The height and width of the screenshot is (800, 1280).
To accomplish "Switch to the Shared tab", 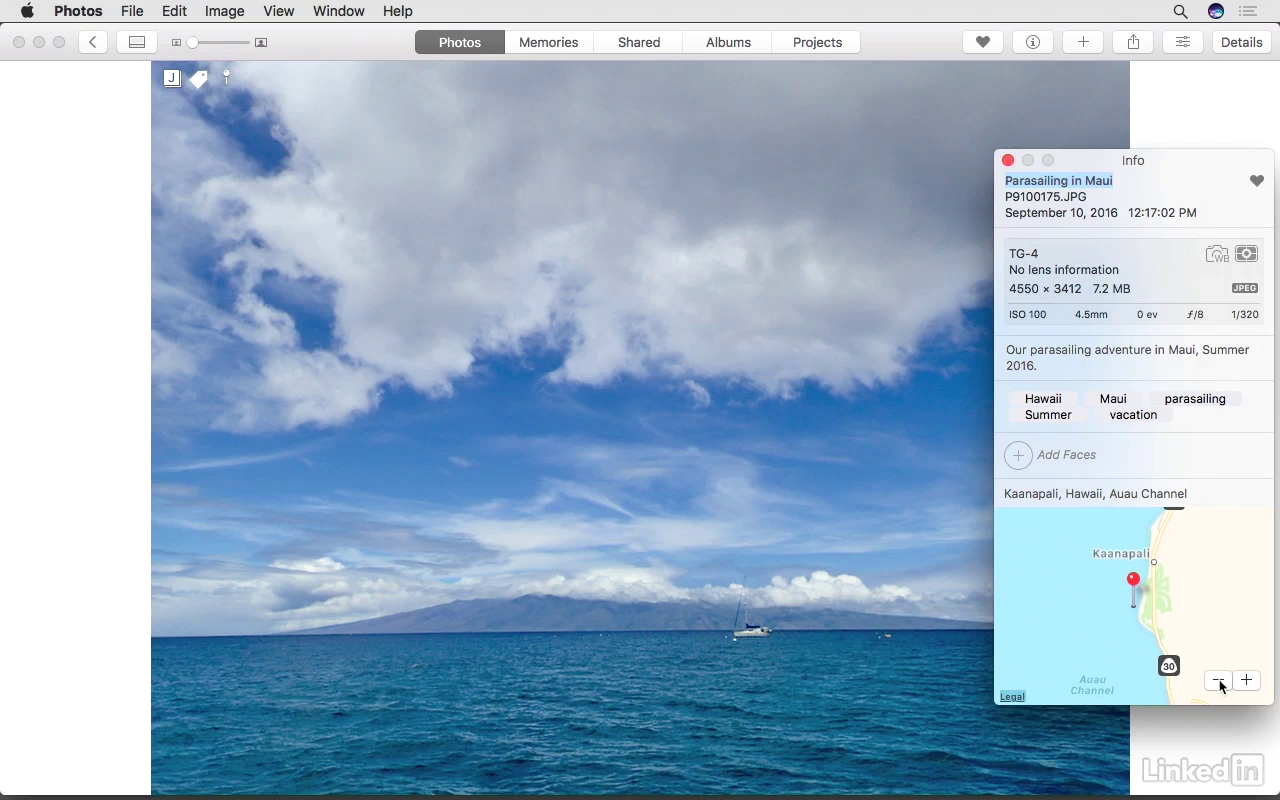I will (638, 42).
